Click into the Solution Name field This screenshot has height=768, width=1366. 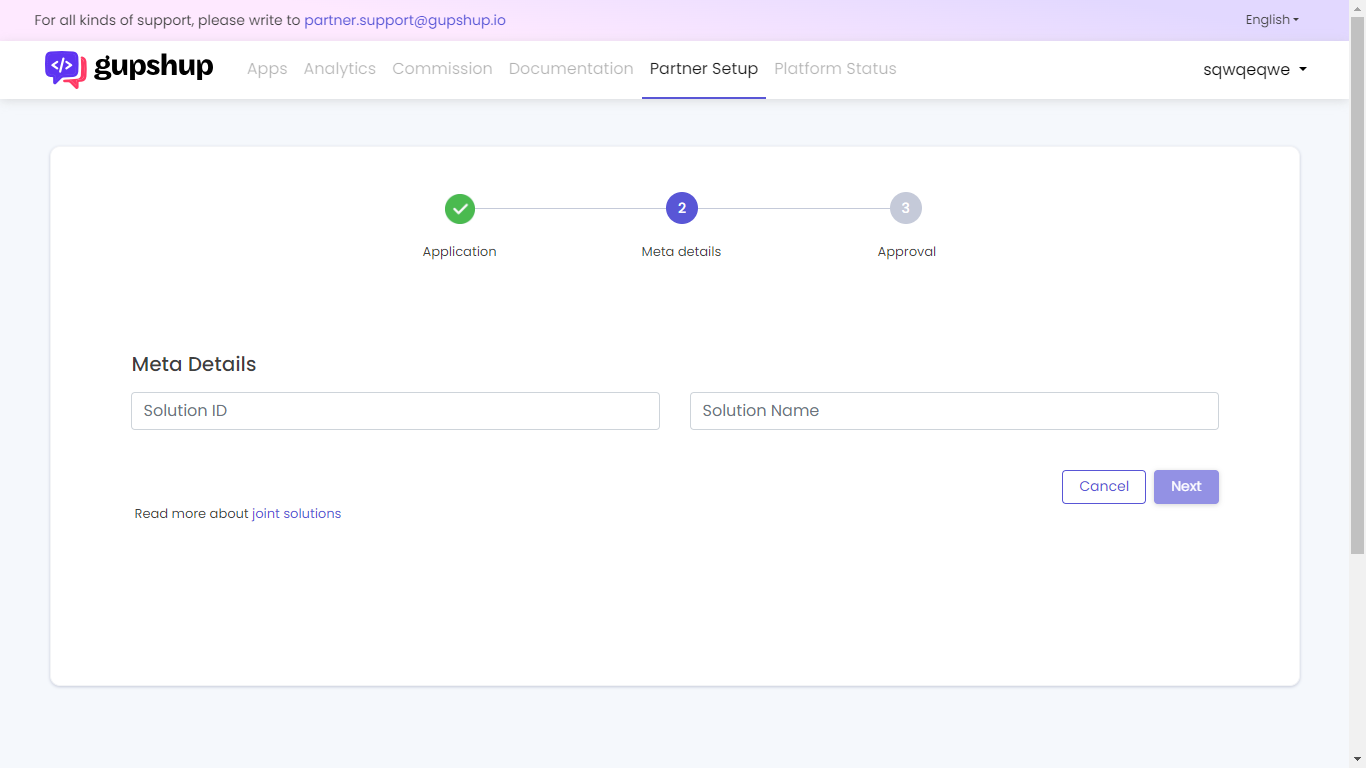click(953, 410)
